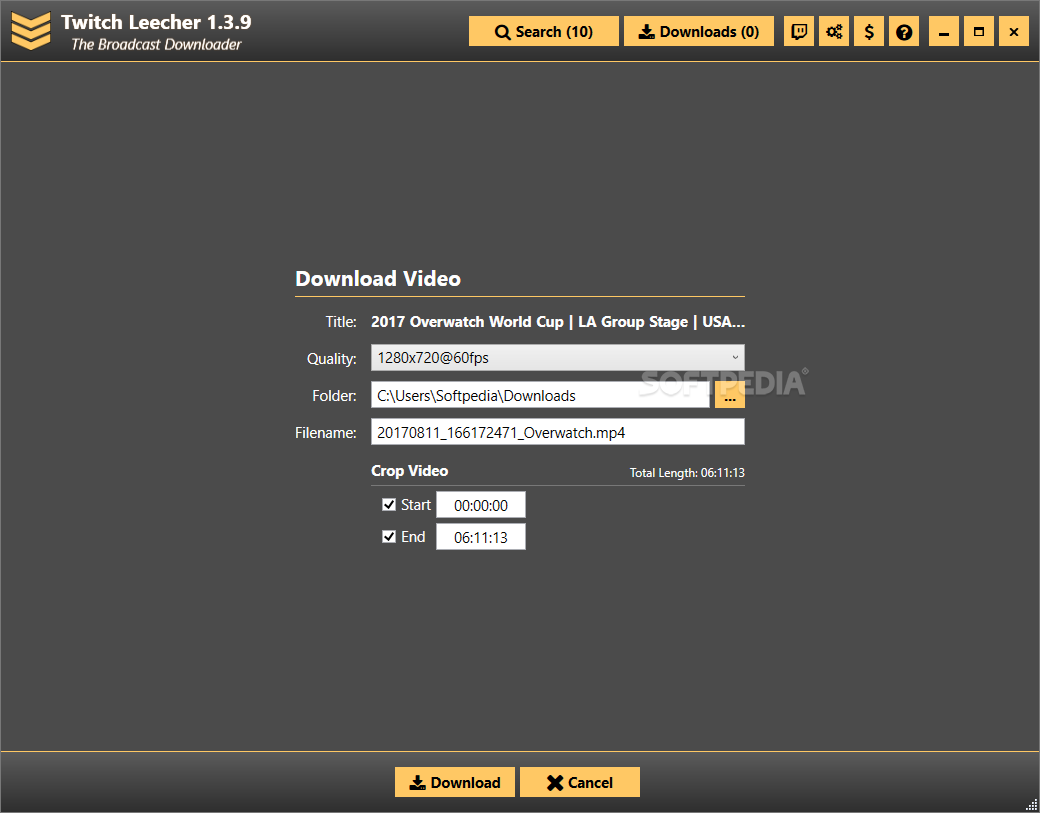Screen dimensions: 1040x813
Task: Open the Search (10) view
Action: coord(543,31)
